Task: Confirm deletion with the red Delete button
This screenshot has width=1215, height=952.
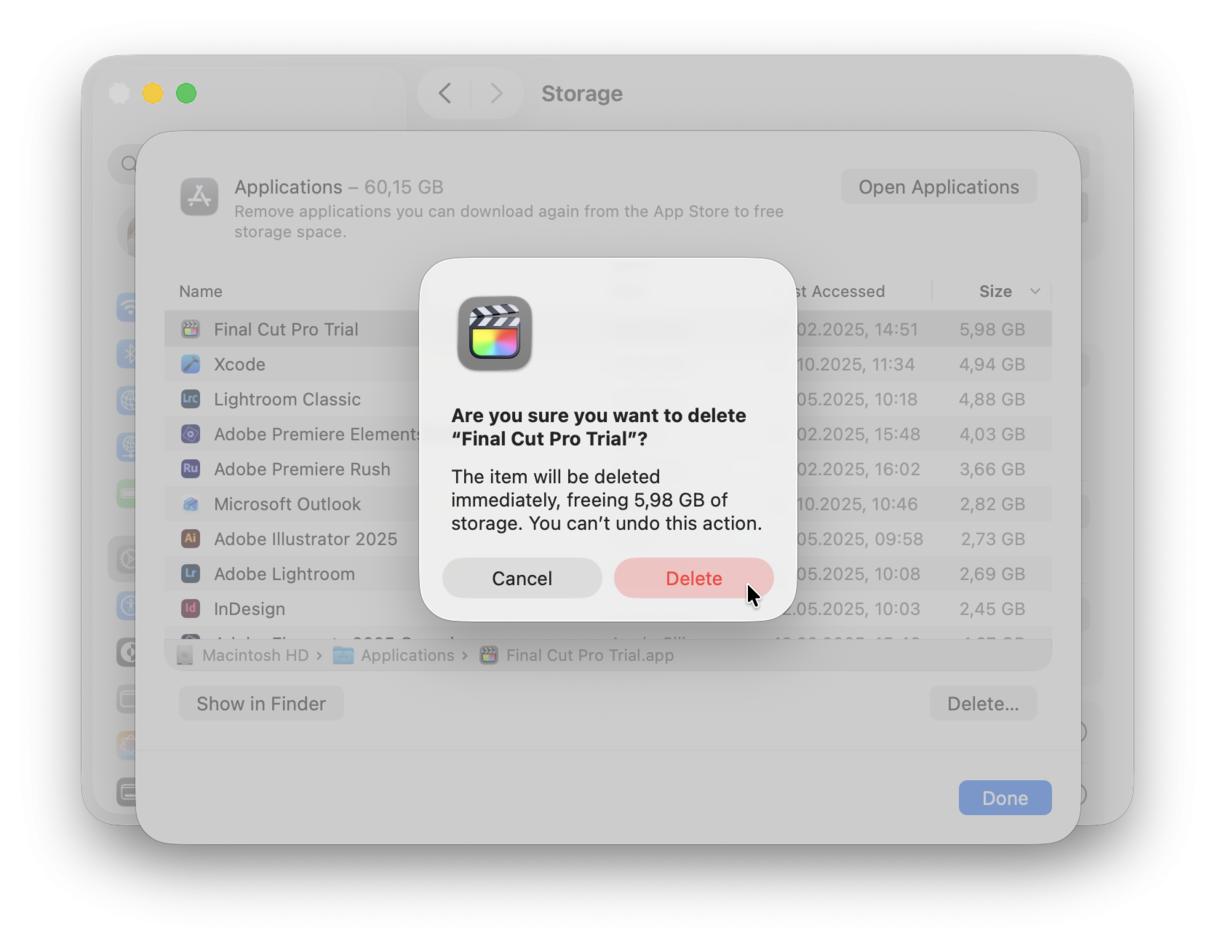Action: pyautogui.click(x=694, y=578)
